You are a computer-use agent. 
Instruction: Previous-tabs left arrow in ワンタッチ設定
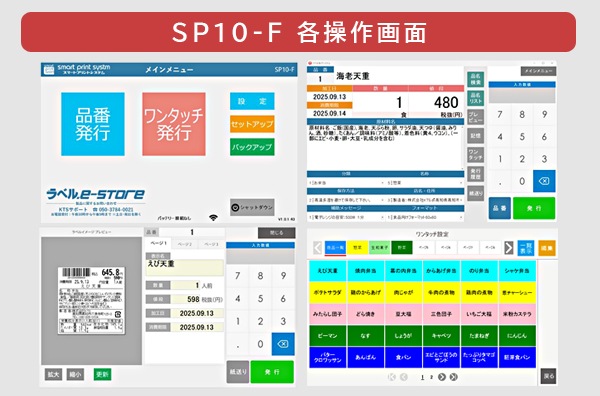[318, 248]
